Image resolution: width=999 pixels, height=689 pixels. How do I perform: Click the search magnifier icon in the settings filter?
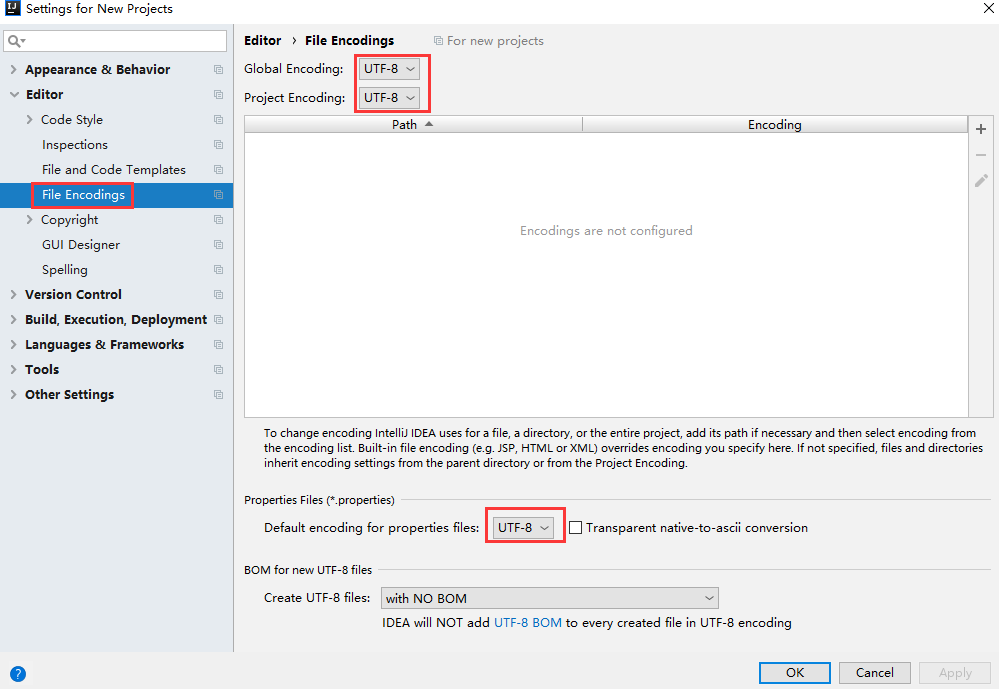(x=15, y=41)
